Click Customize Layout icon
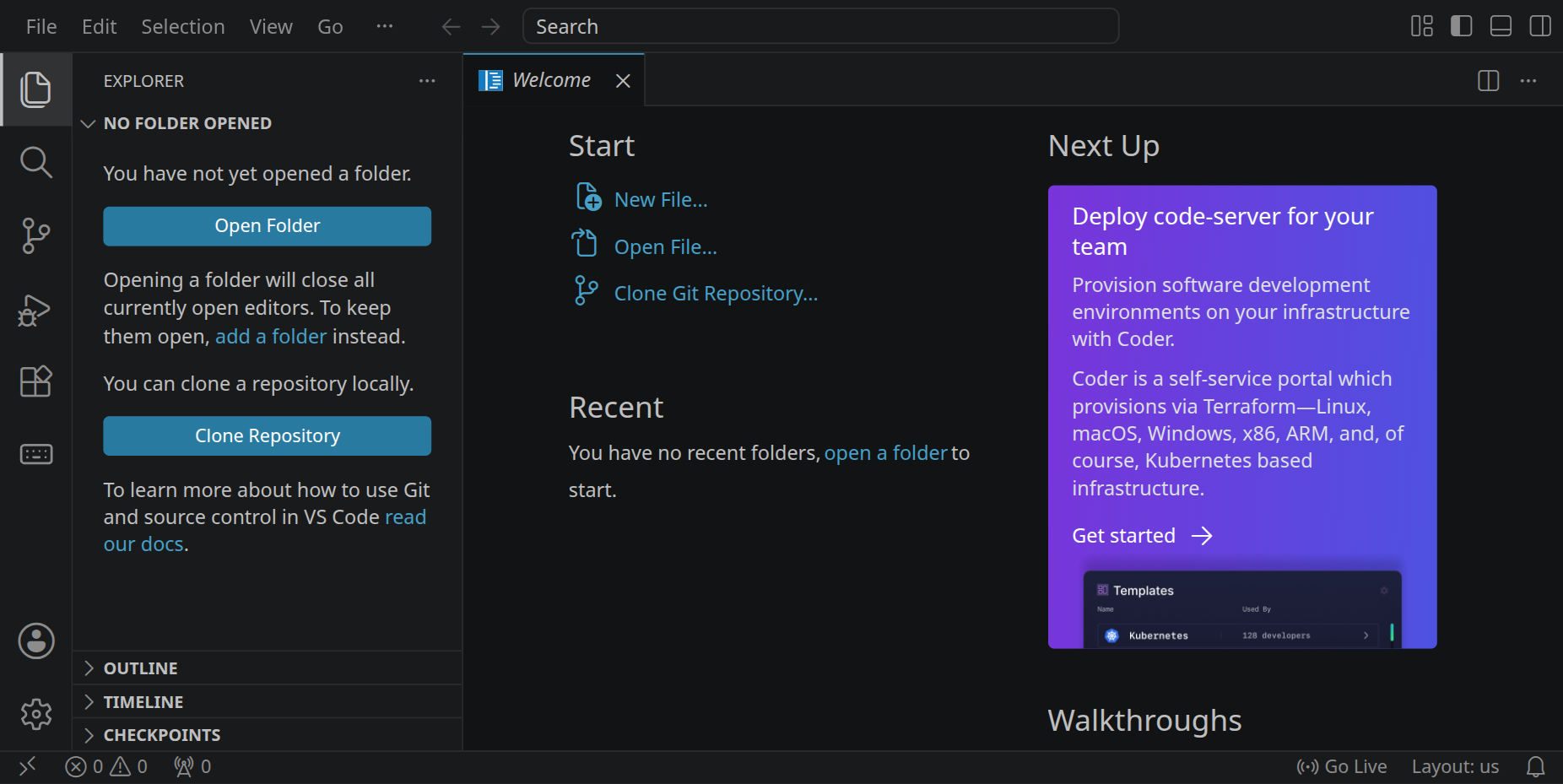Image resolution: width=1563 pixels, height=784 pixels. [x=1422, y=26]
